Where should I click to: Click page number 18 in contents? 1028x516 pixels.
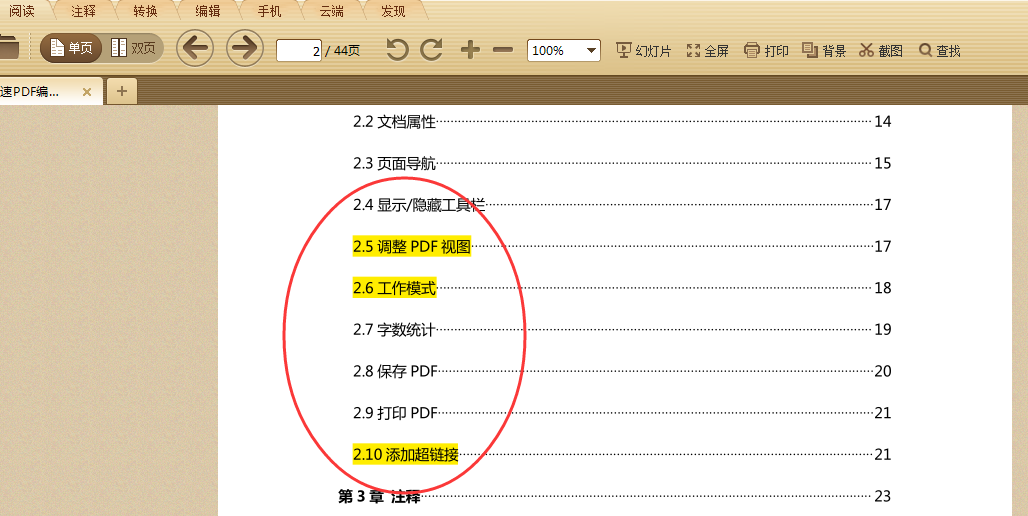pyautogui.click(x=882, y=288)
